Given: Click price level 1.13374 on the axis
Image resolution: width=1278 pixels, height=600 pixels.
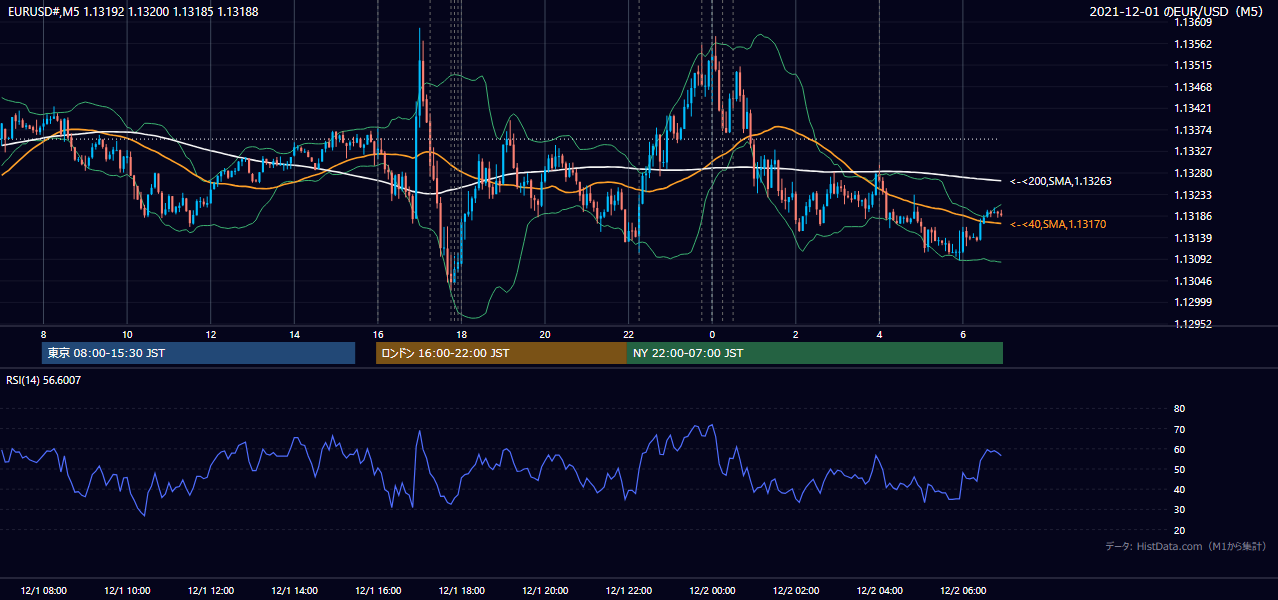Looking at the screenshot, I should pos(1192,130).
